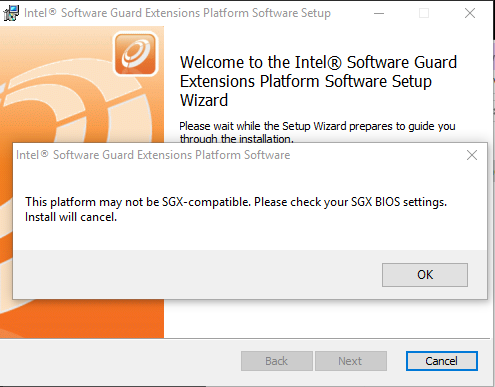Image resolution: width=495 pixels, height=387 pixels.
Task: Click the orange SGX logo icon
Action: tap(135, 54)
